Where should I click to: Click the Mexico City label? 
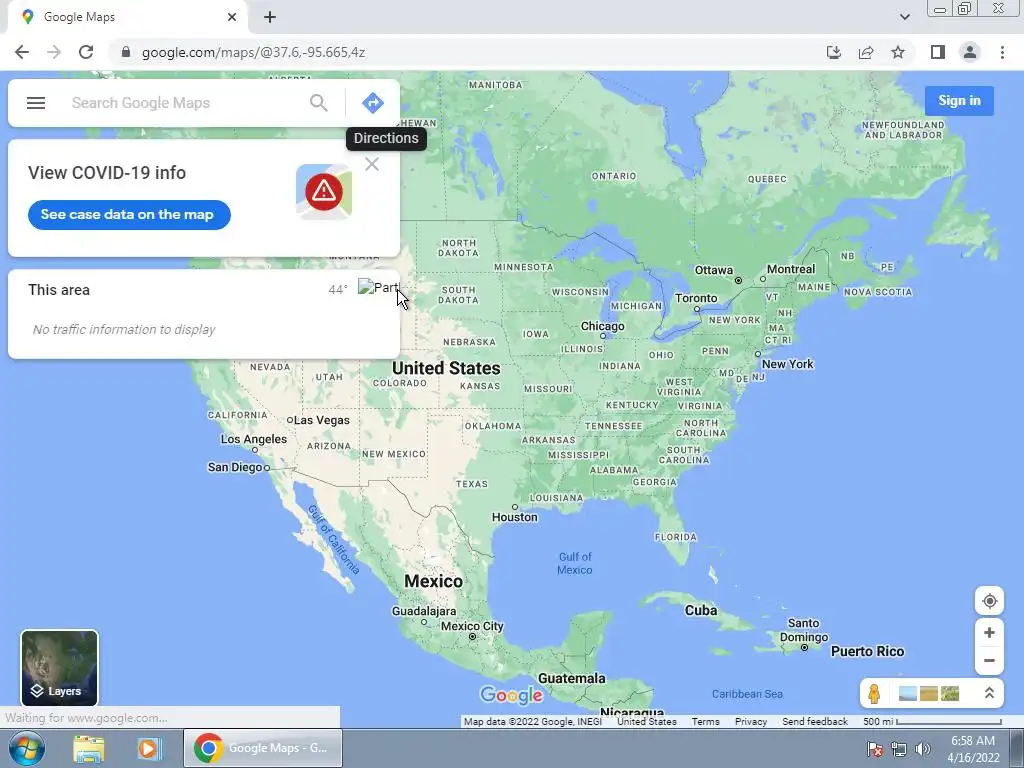[x=472, y=626]
